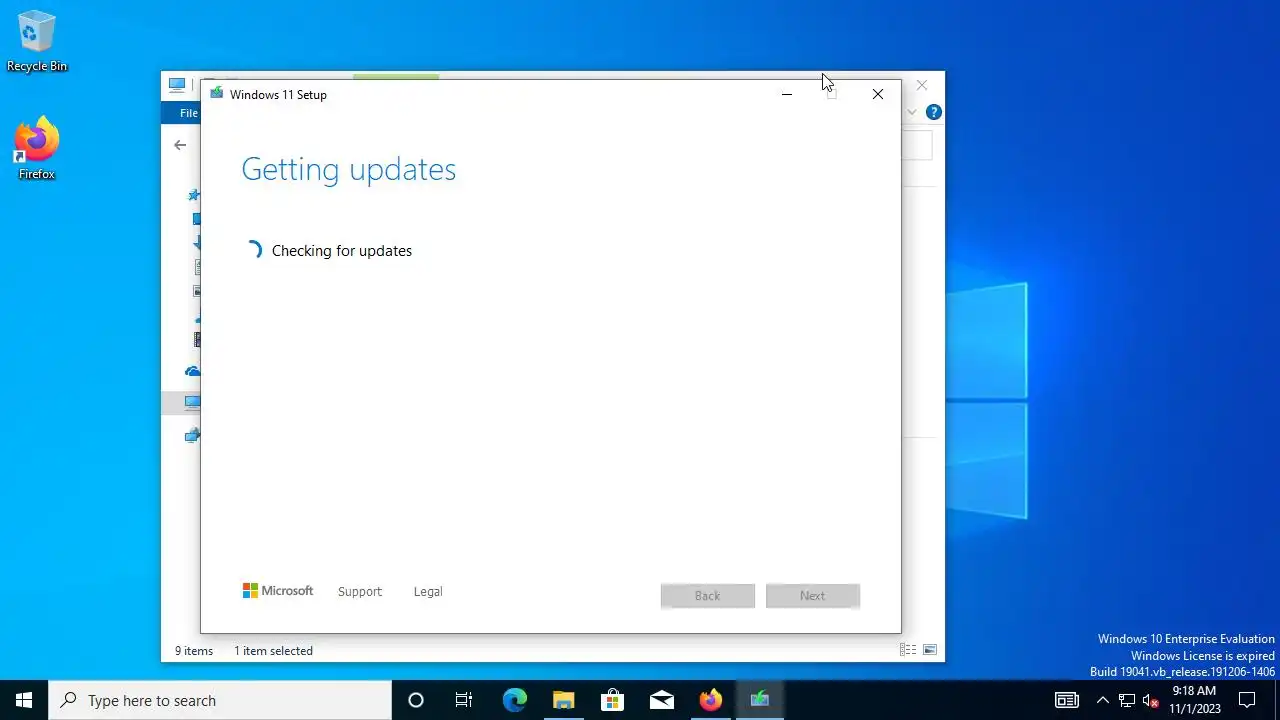This screenshot has height=720, width=1280.
Task: Select OneDrive in the File Explorer sidebar
Action: [192, 371]
